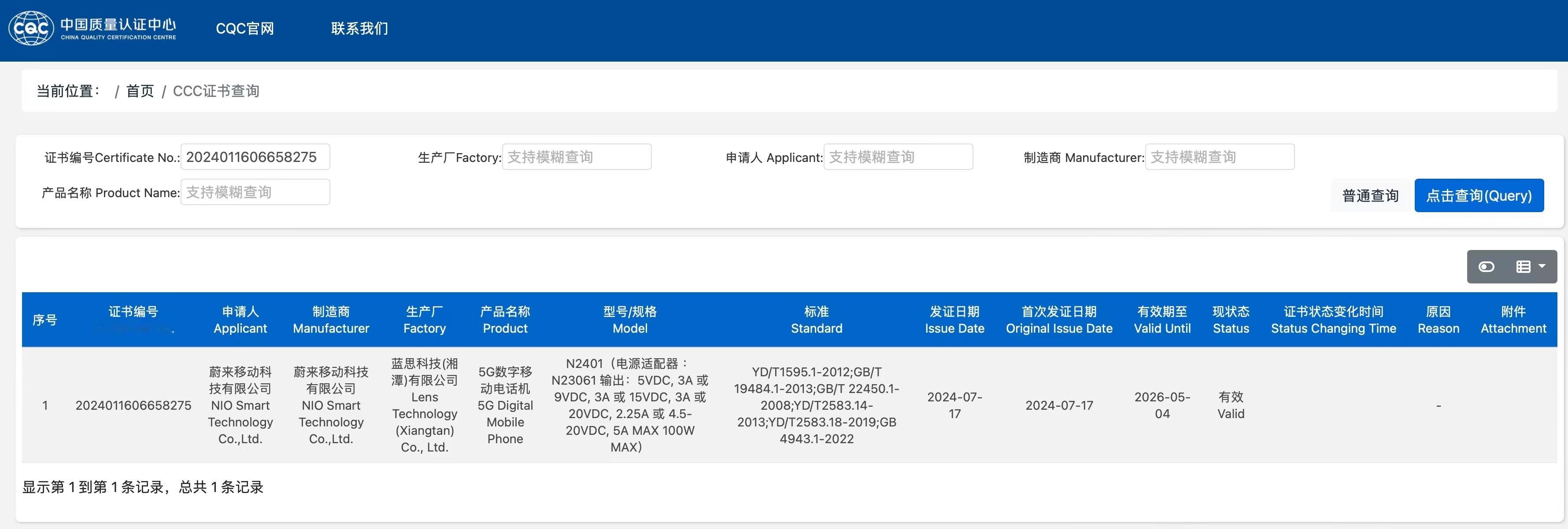Click 序号 column header
Viewport: 1568px width, 529px height.
pyautogui.click(x=45, y=320)
